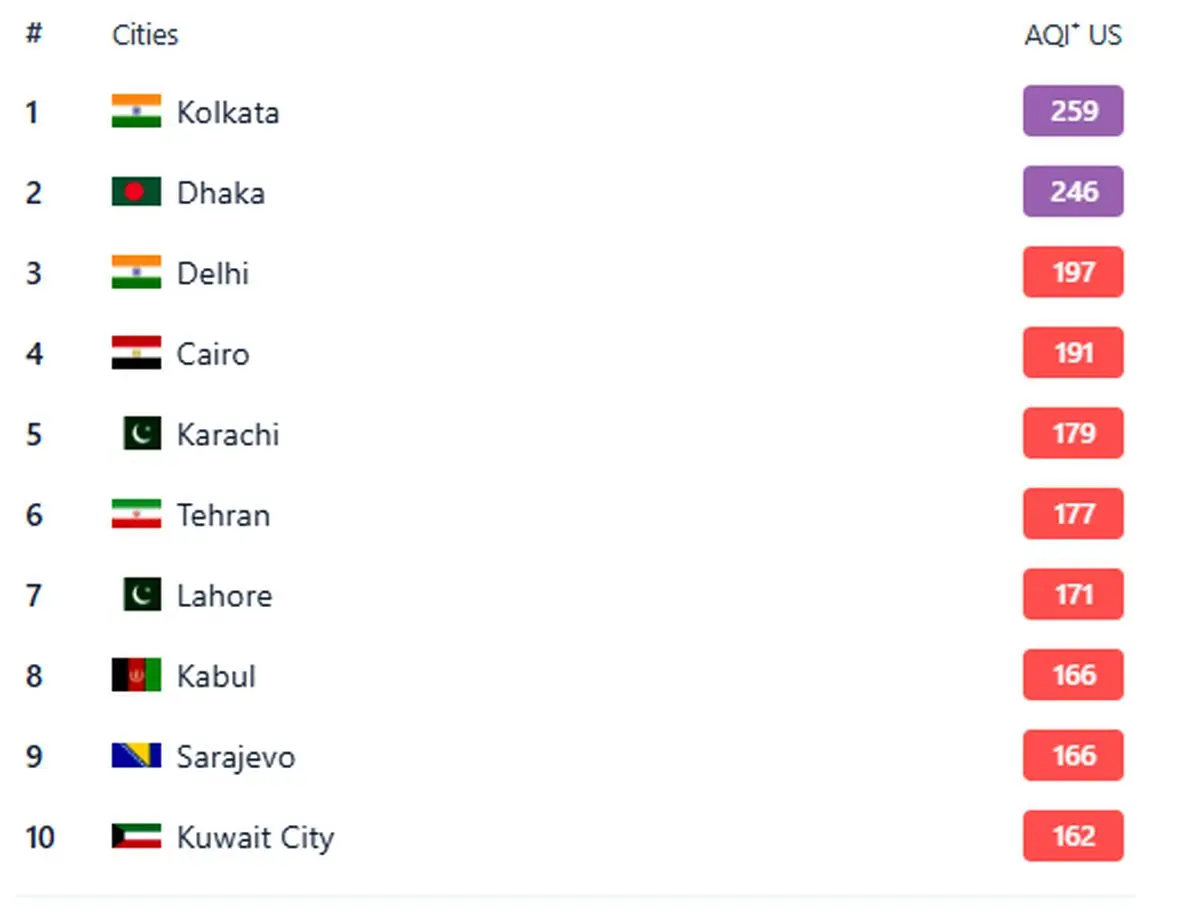Open the Kolkata city link
This screenshot has width=1200, height=913.
[228, 112]
